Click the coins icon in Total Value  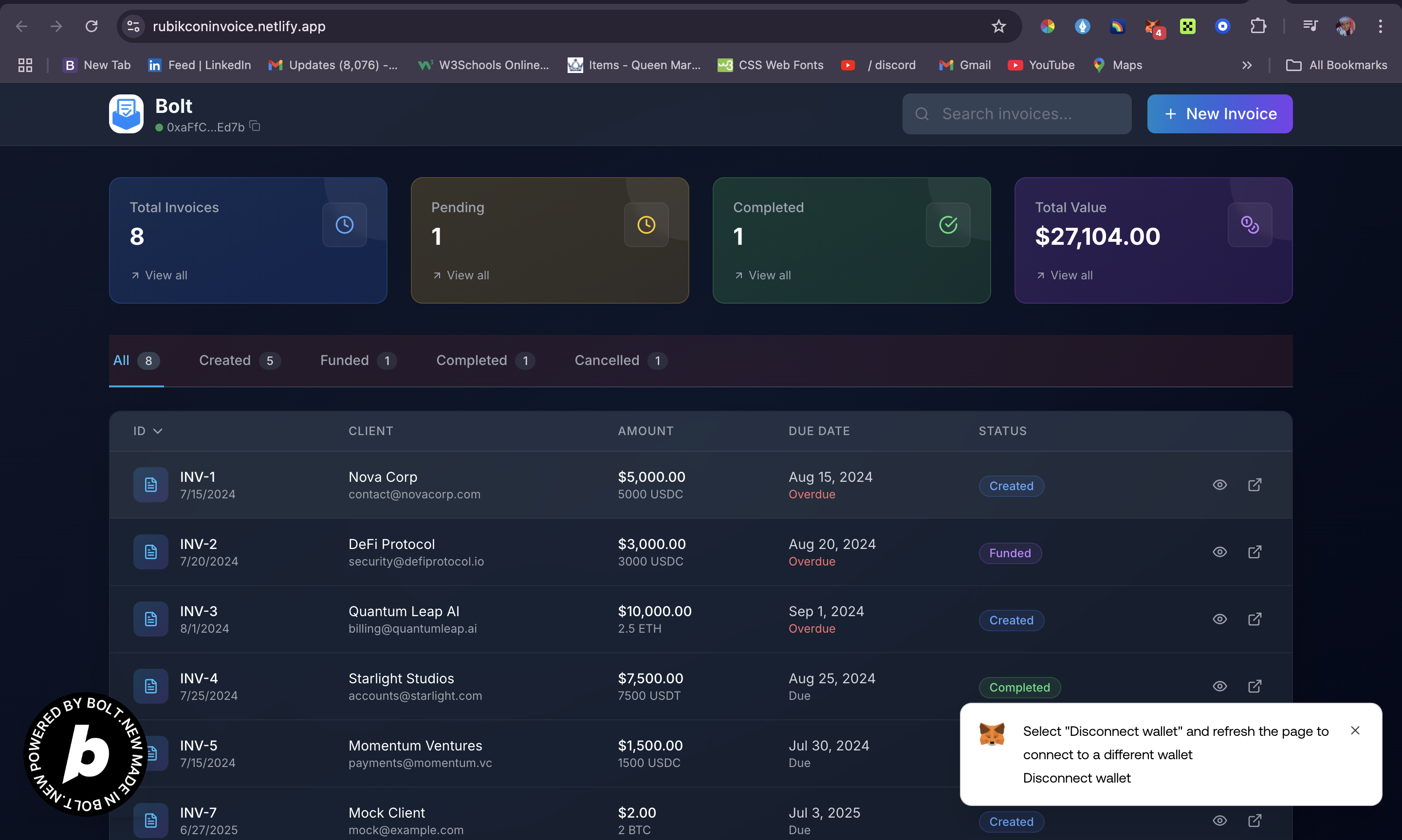1249,225
